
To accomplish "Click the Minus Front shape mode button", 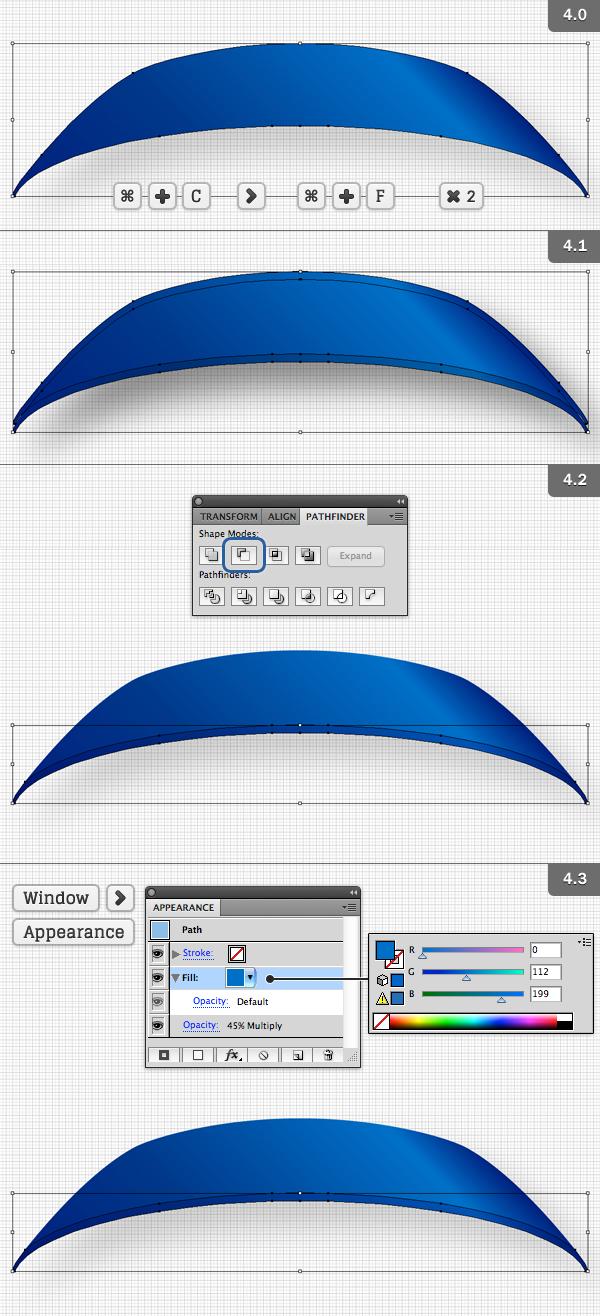I will [x=244, y=555].
